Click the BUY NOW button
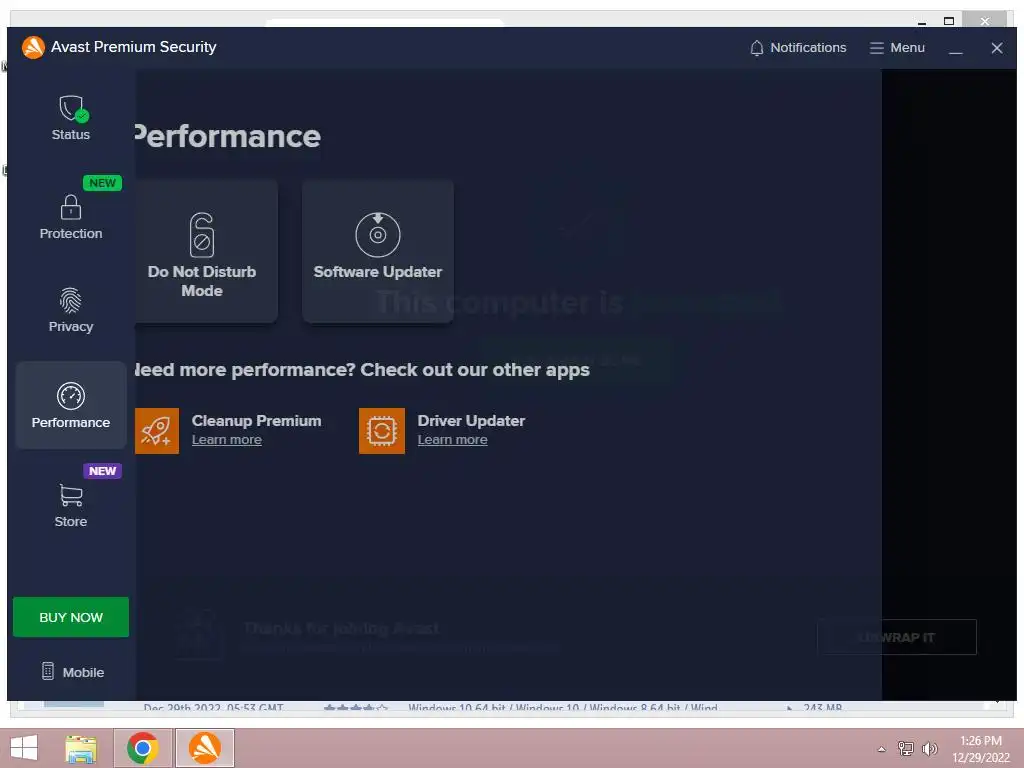 pos(71,617)
